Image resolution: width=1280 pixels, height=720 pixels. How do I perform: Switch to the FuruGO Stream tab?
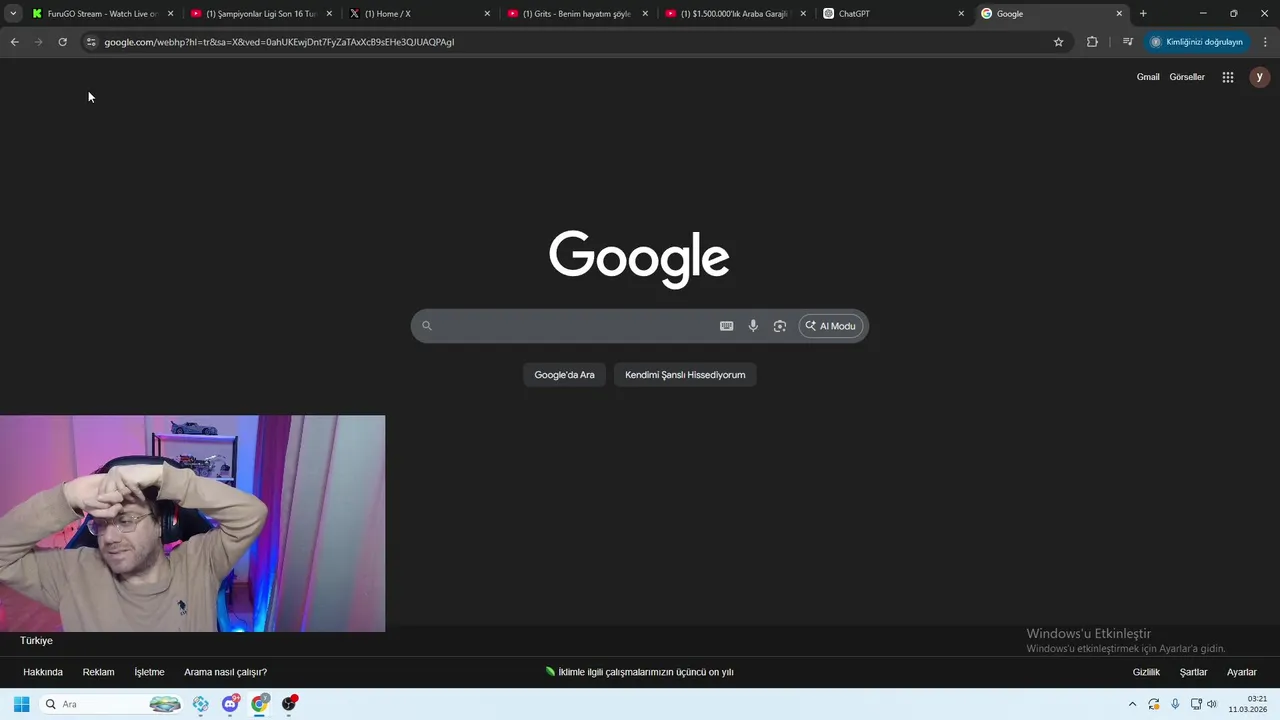(102, 14)
